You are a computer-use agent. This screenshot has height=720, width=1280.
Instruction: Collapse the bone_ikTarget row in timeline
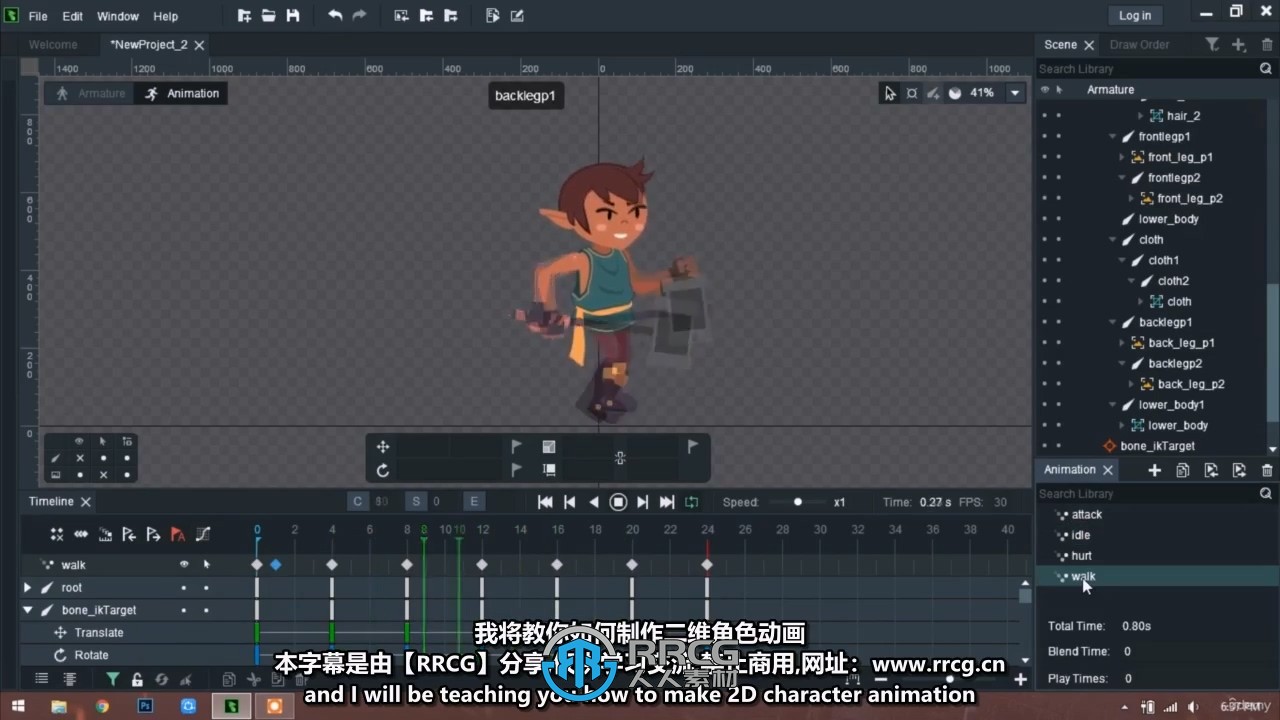pyautogui.click(x=28, y=610)
